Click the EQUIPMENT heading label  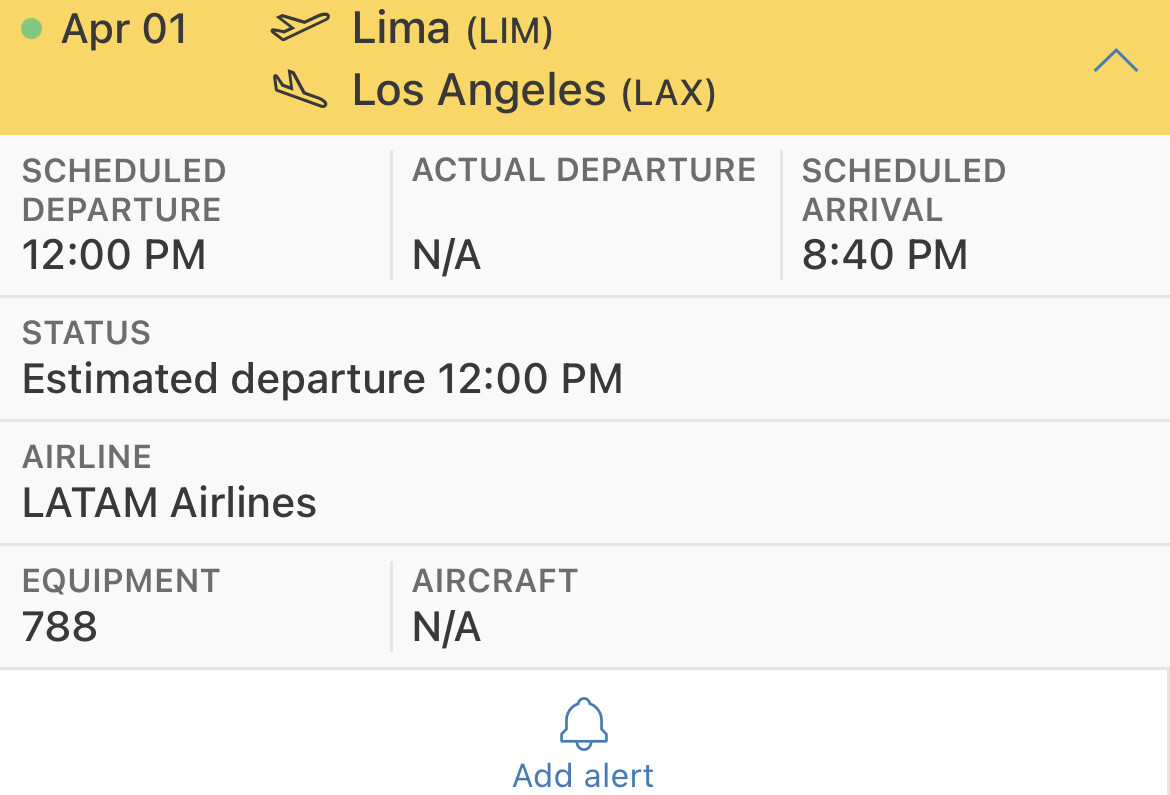pos(121,581)
